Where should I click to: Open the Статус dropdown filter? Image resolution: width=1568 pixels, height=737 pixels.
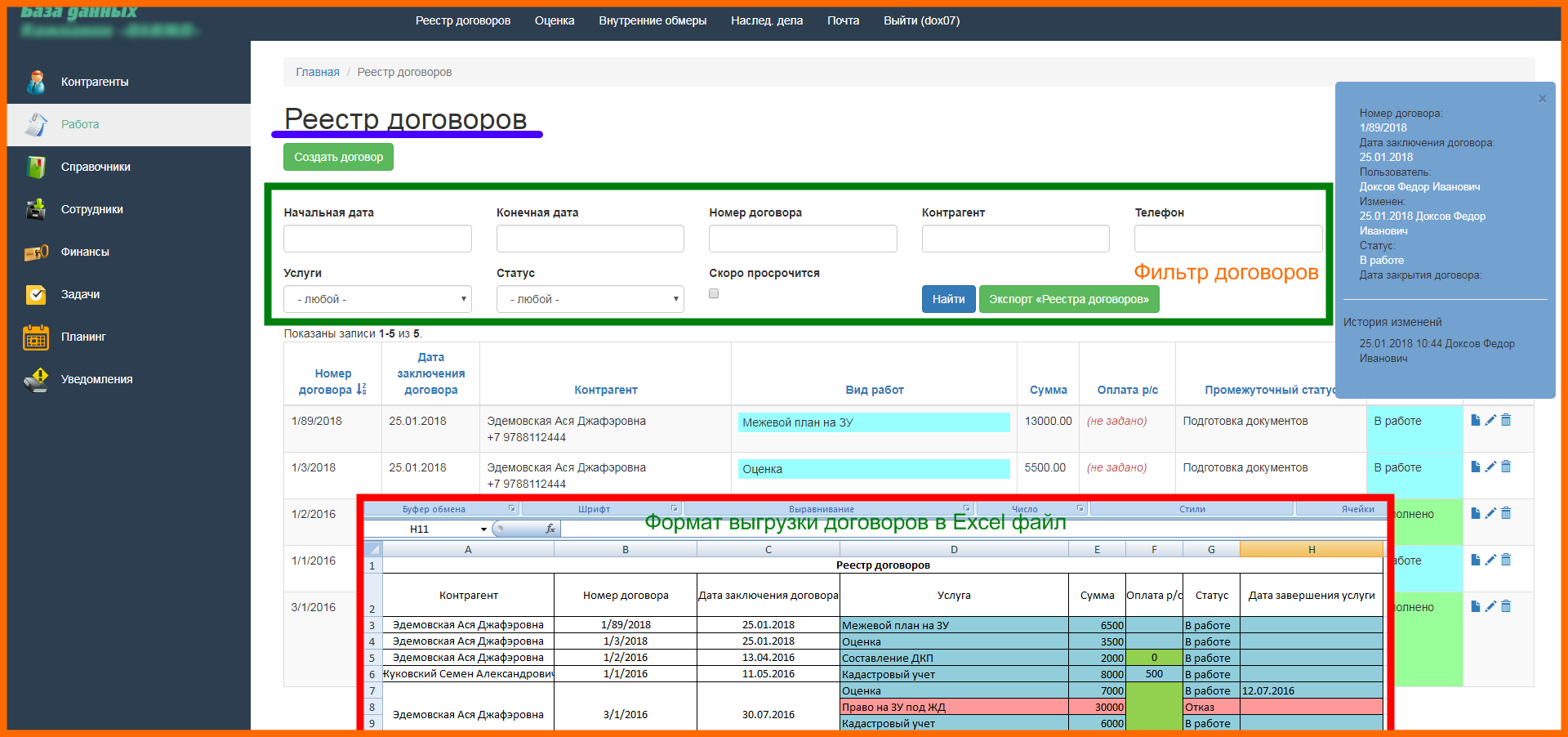pyautogui.click(x=590, y=299)
